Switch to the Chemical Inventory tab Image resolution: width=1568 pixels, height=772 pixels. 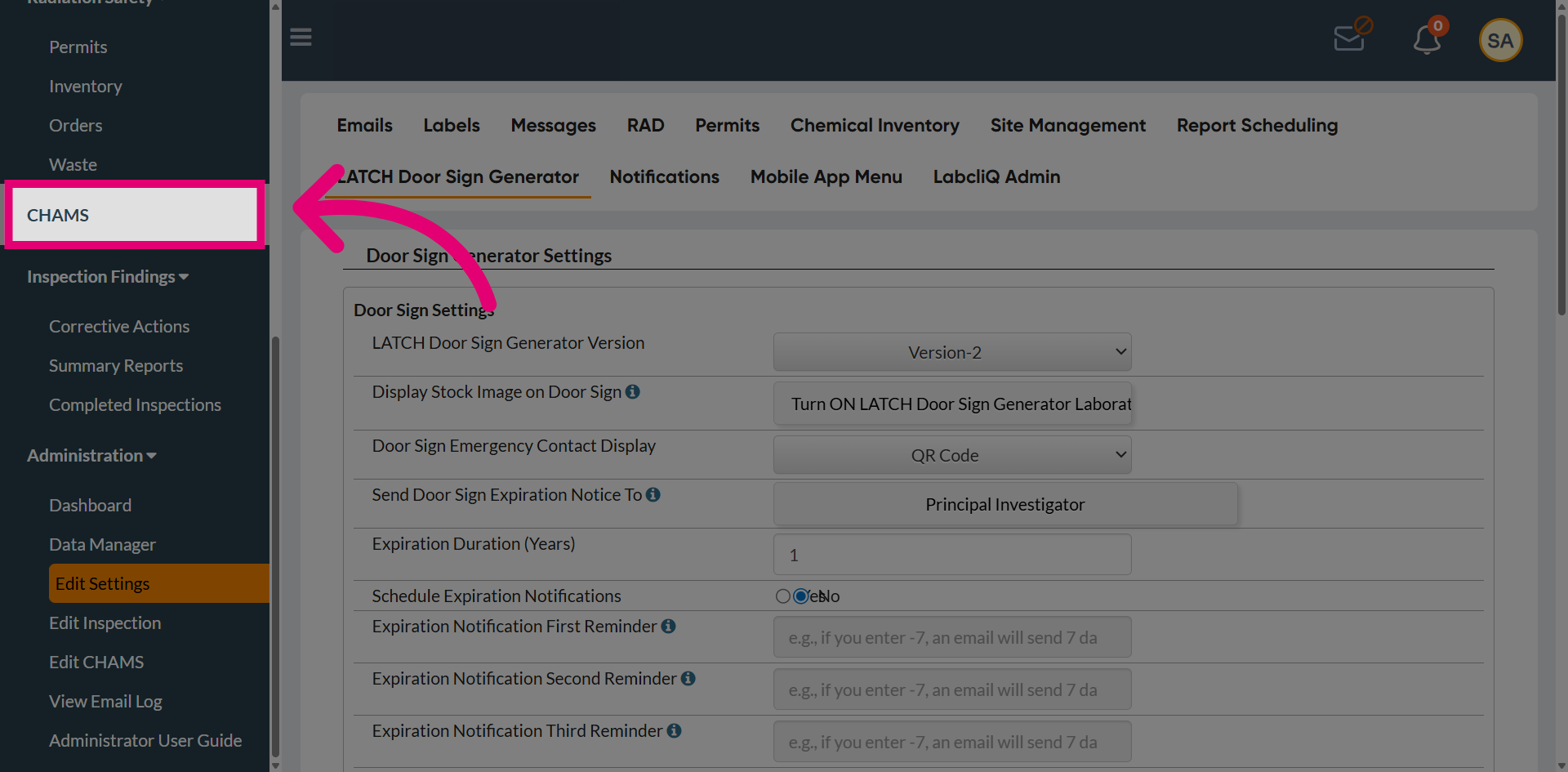[x=875, y=125]
